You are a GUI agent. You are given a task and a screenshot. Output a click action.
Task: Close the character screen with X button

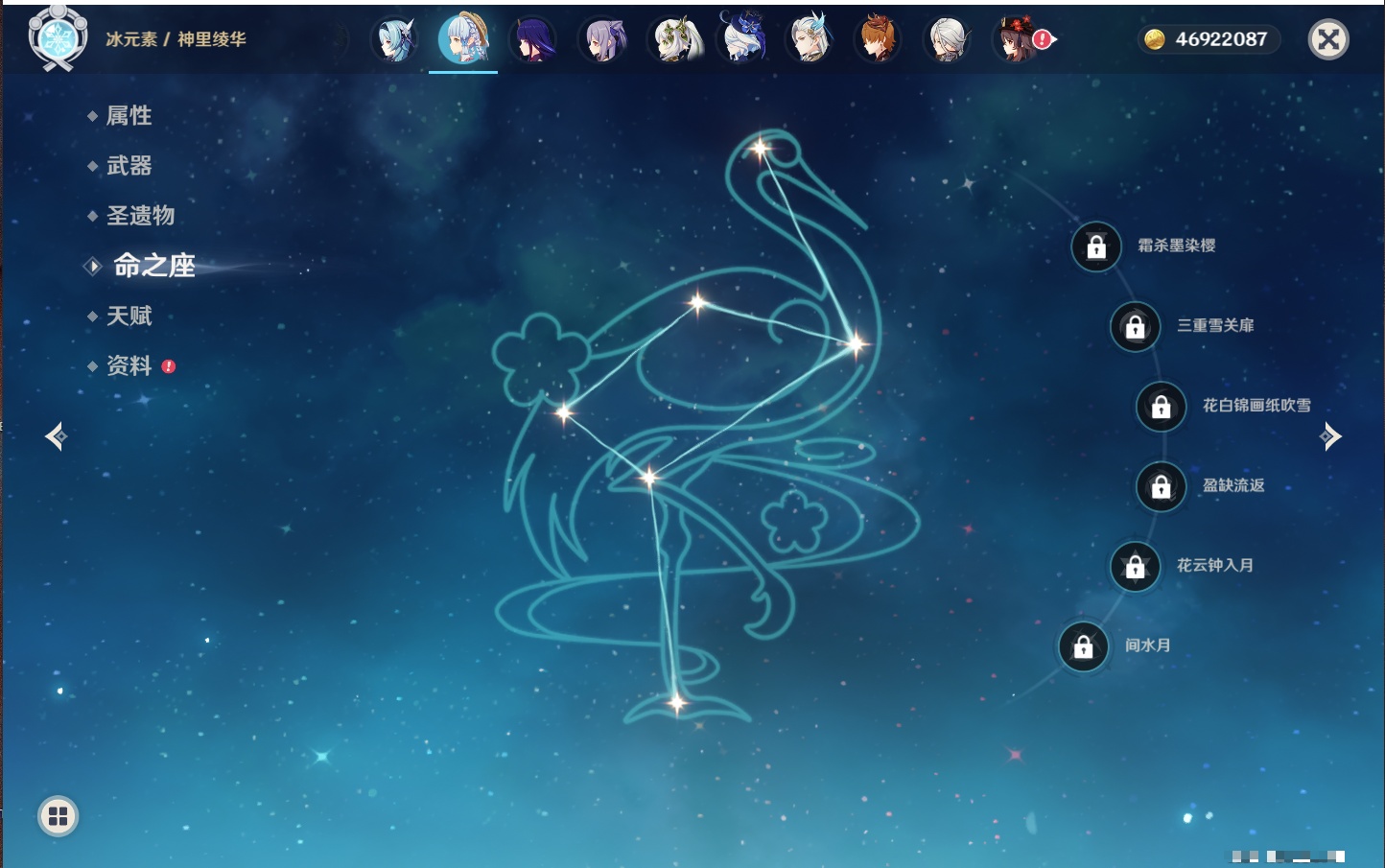point(1328,39)
